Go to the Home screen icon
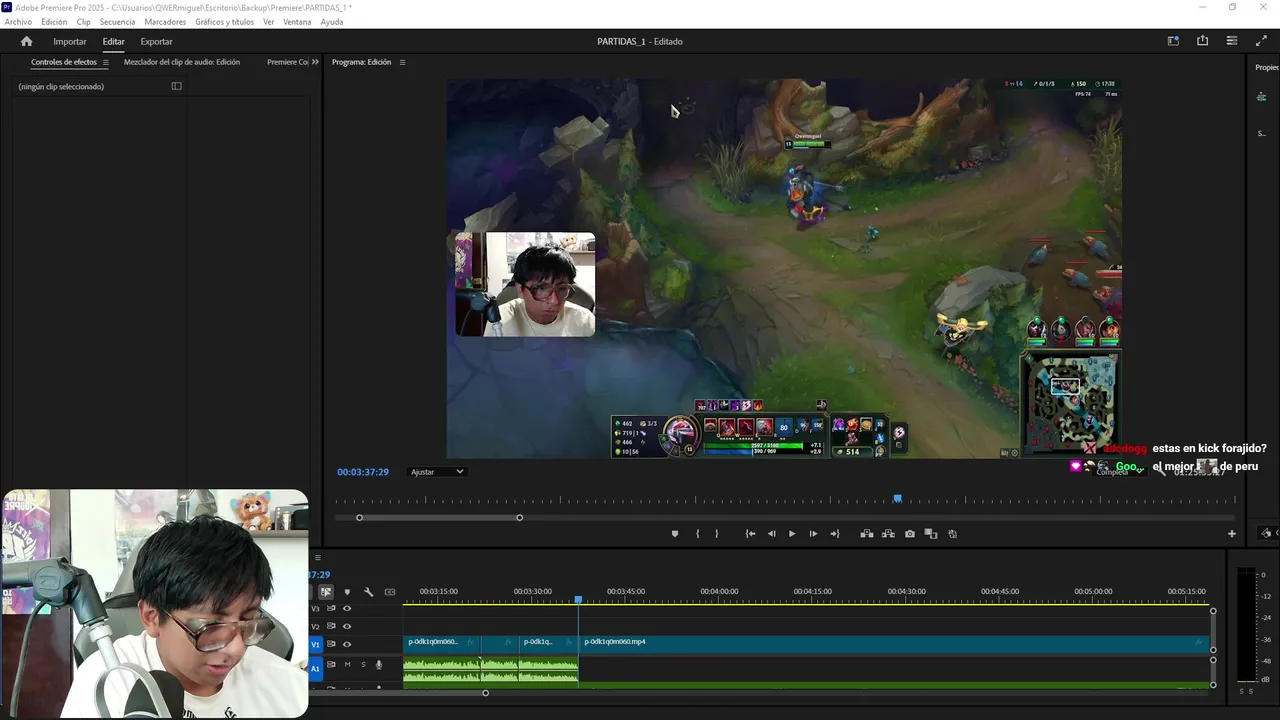 pyautogui.click(x=27, y=41)
